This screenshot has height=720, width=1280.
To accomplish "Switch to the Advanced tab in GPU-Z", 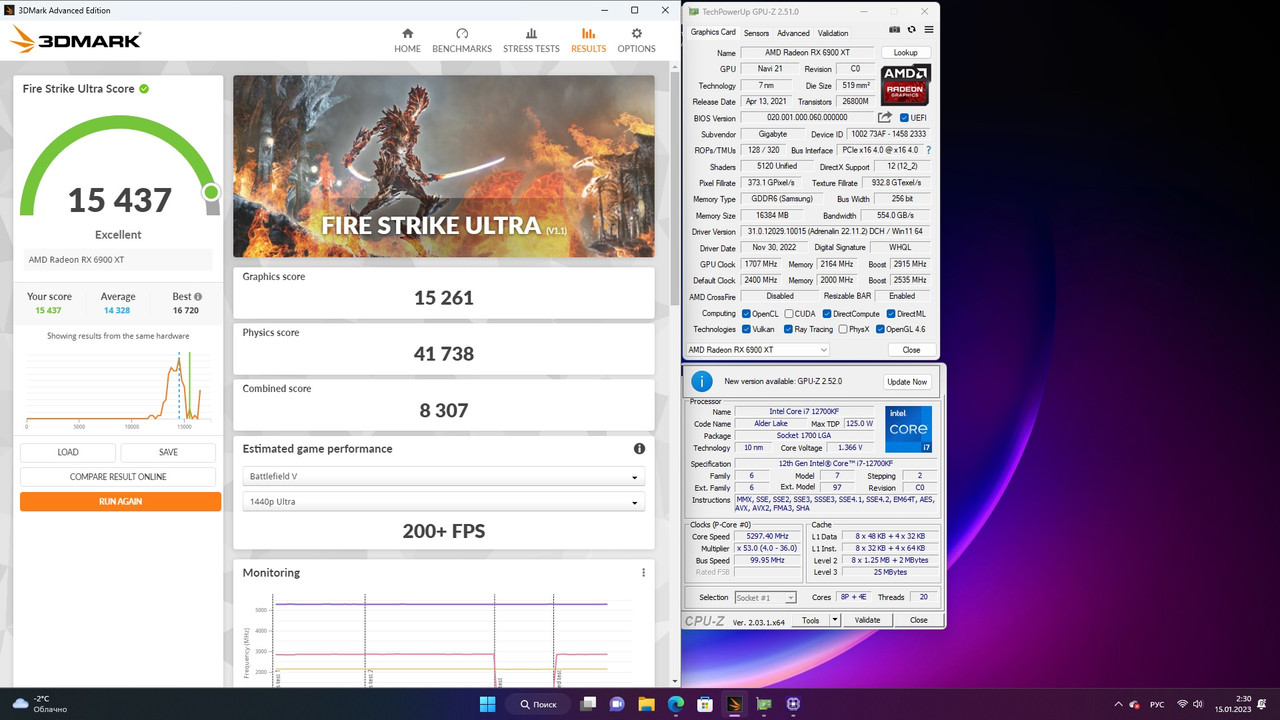I will [793, 33].
